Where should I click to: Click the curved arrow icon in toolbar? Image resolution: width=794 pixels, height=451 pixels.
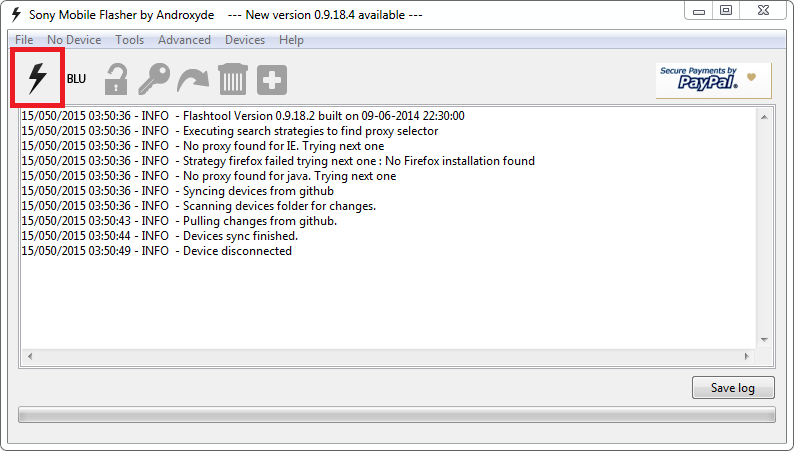(x=193, y=80)
